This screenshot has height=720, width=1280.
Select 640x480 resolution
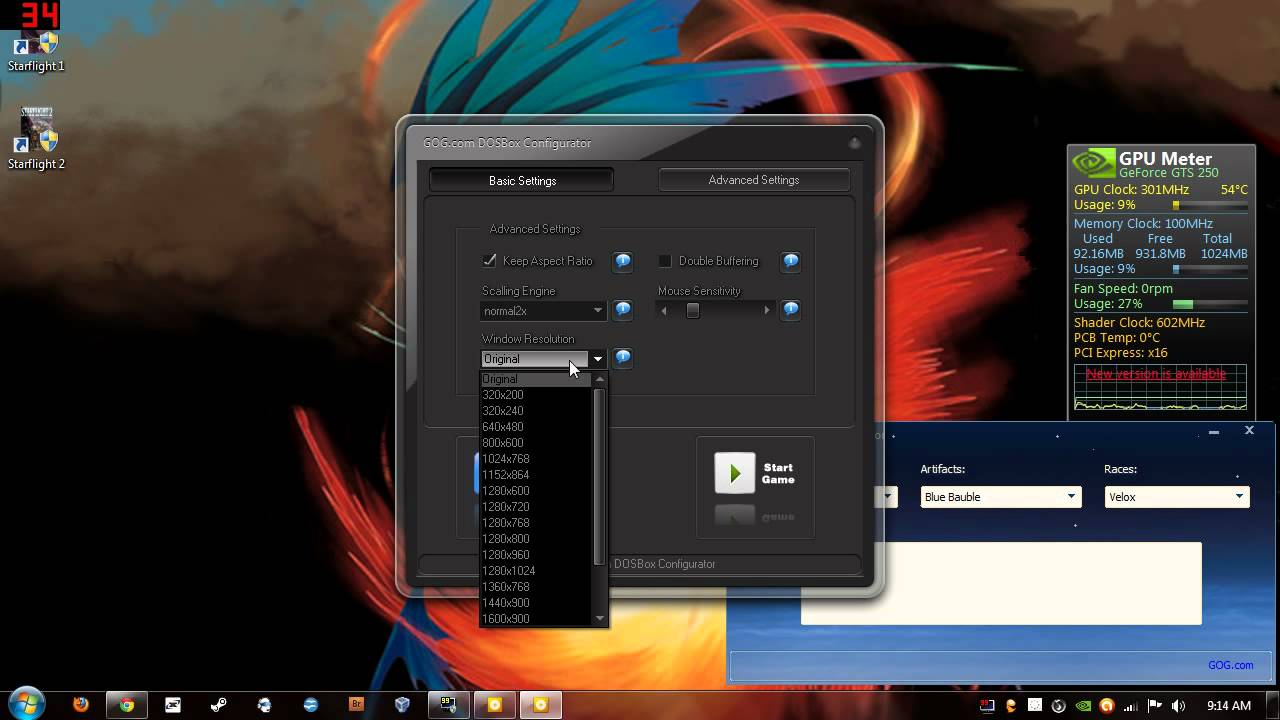(x=536, y=427)
